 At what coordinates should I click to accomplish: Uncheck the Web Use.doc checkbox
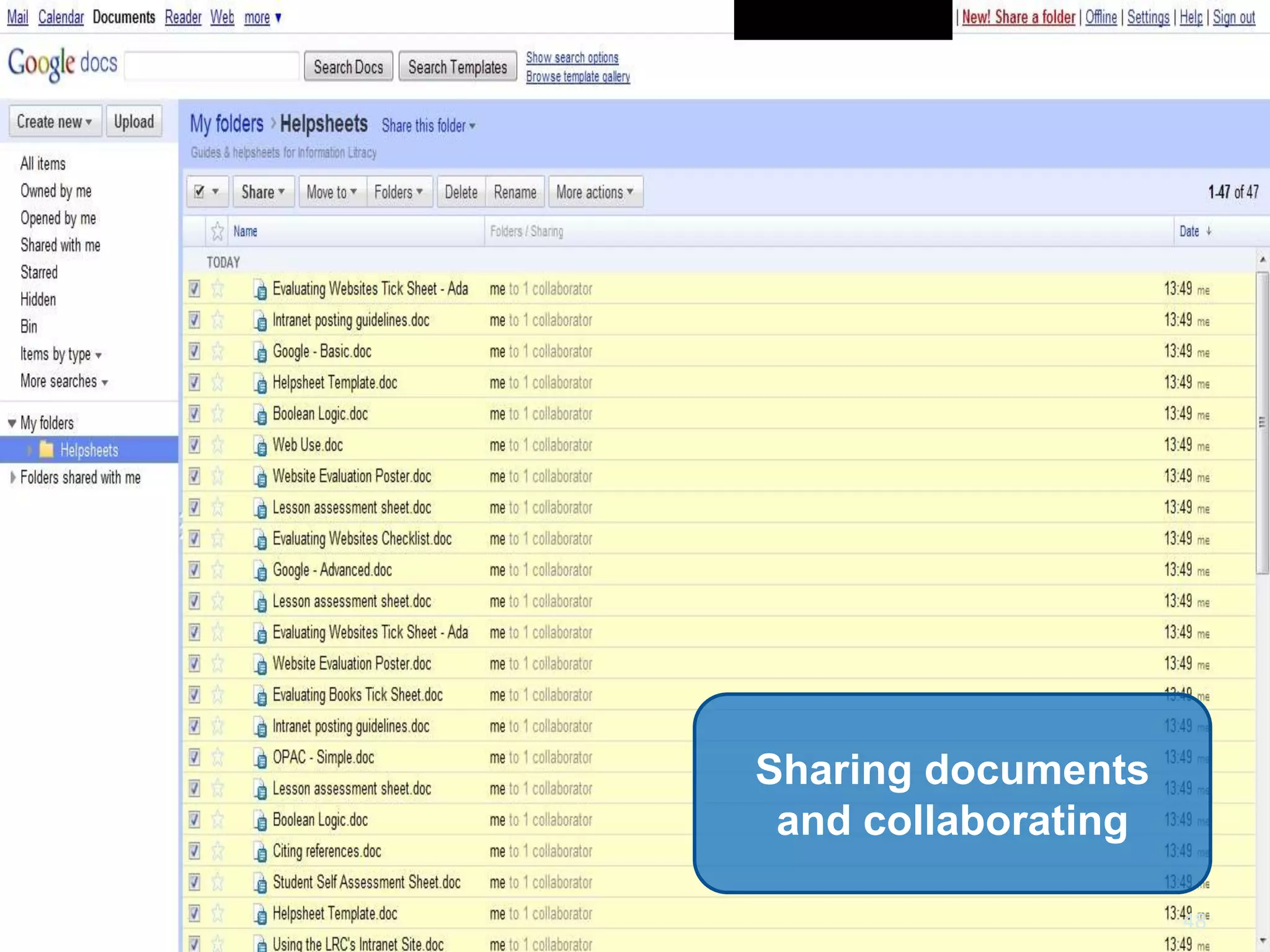(195, 445)
